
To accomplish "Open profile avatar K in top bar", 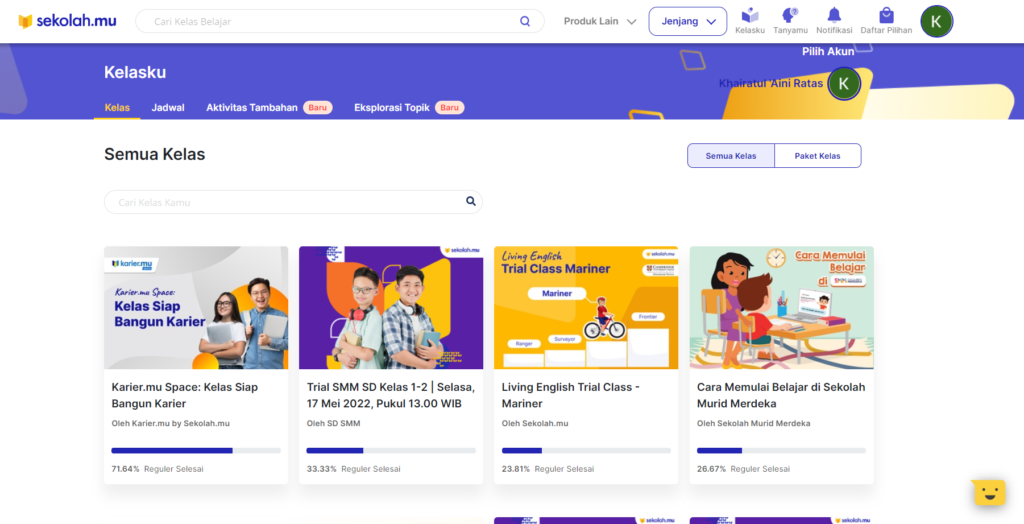I will (x=936, y=22).
